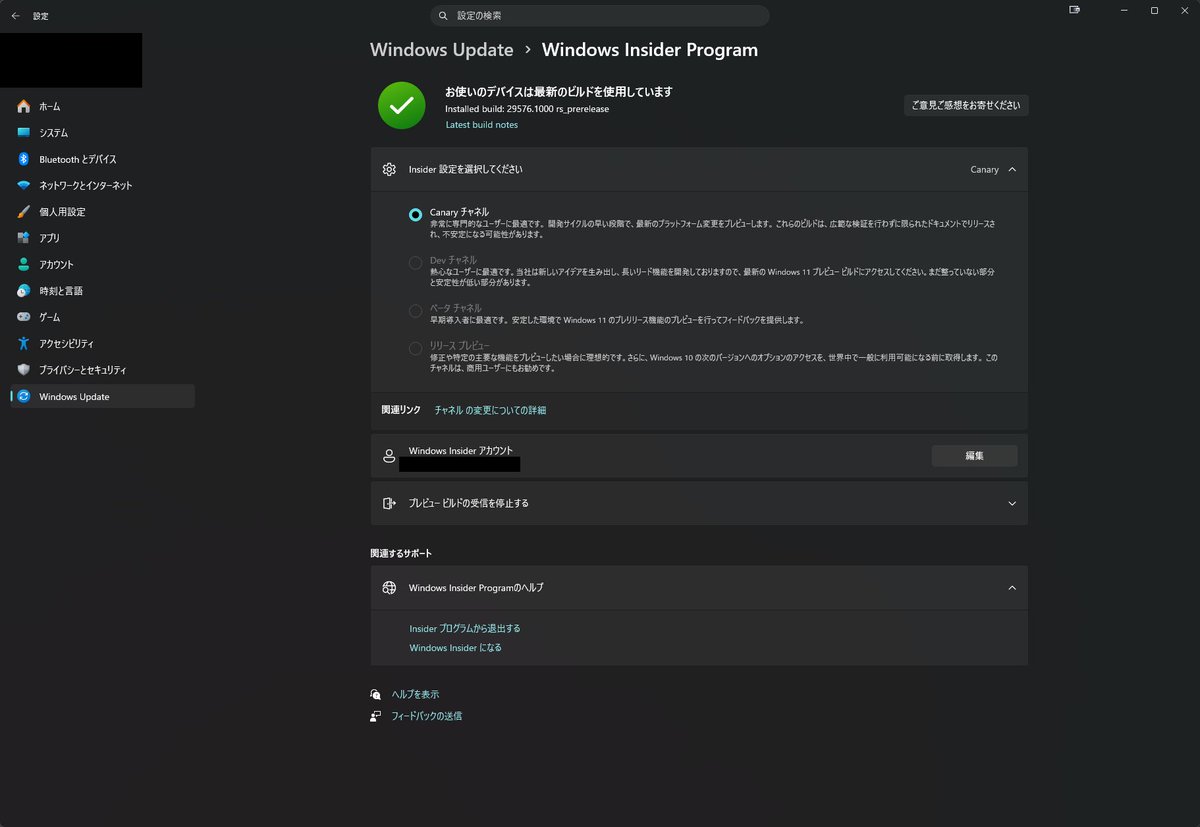
Task: Open プライバシーとセキュリティ page
Action: click(x=102, y=370)
